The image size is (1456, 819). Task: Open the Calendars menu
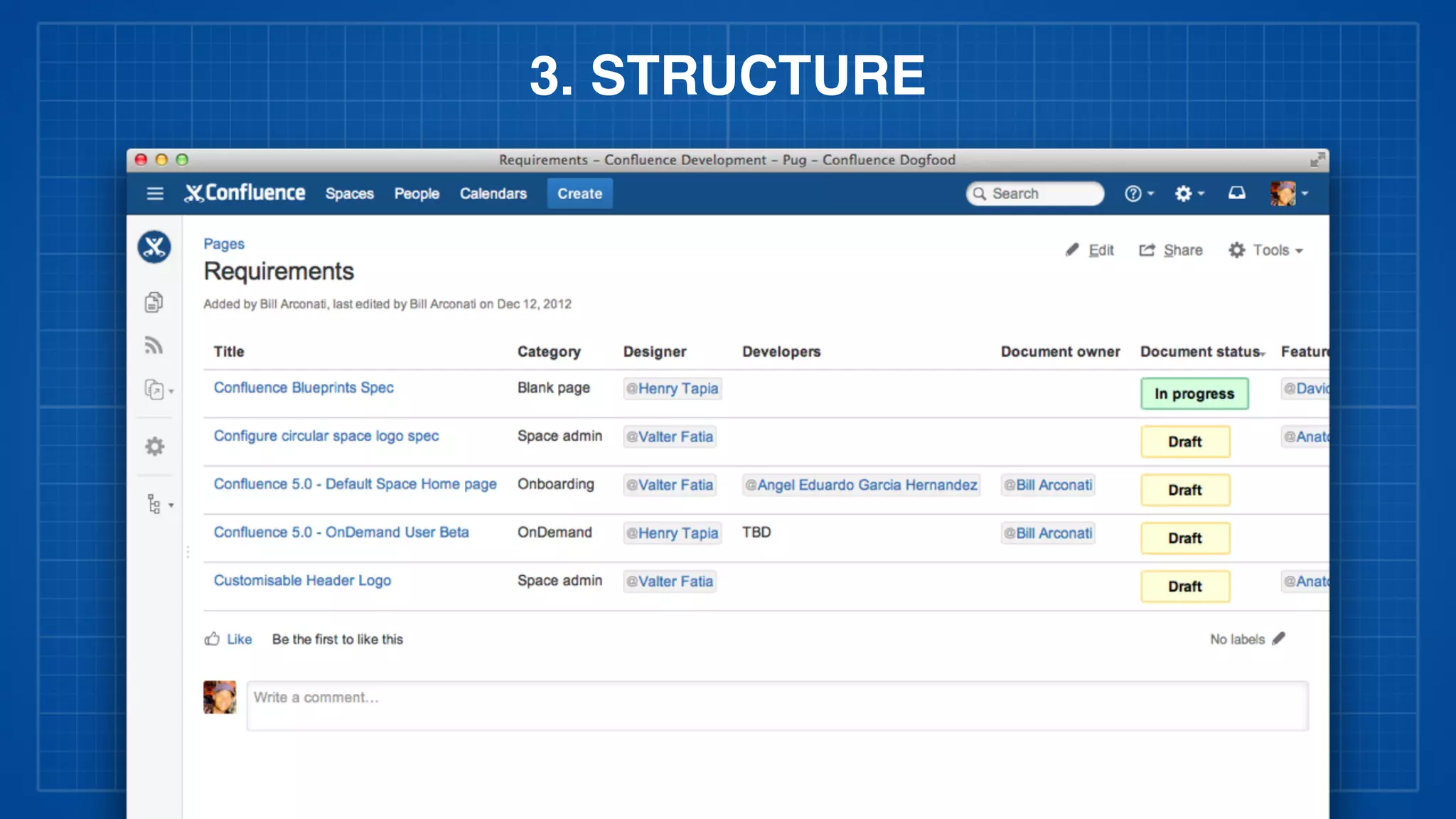tap(493, 193)
